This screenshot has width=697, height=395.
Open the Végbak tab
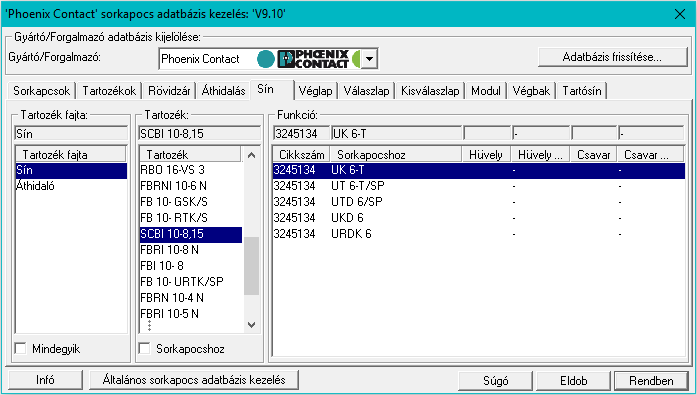[x=531, y=91]
